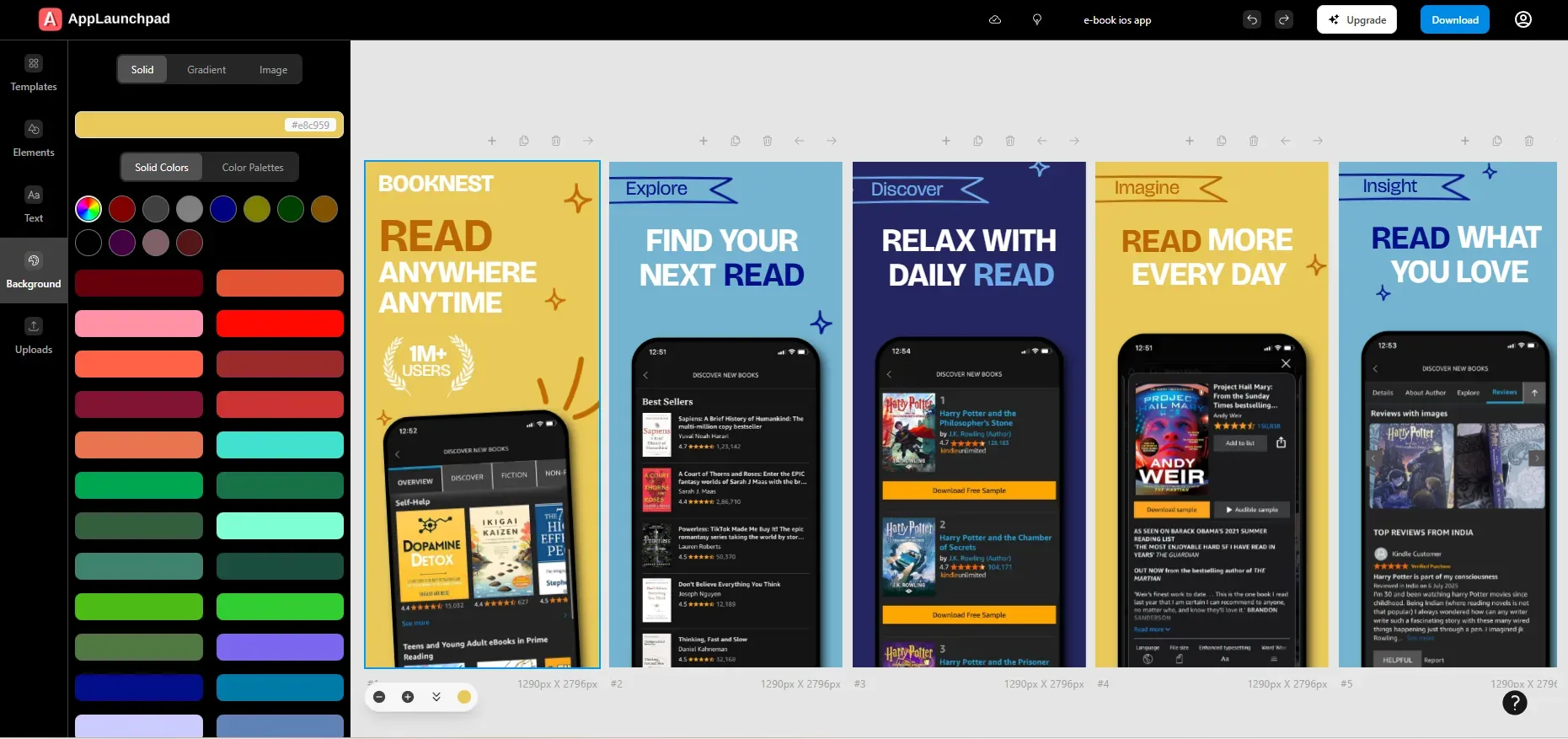The width and height of the screenshot is (1568, 739).
Task: Duplicate the Insight screenshot
Action: coord(1497,141)
